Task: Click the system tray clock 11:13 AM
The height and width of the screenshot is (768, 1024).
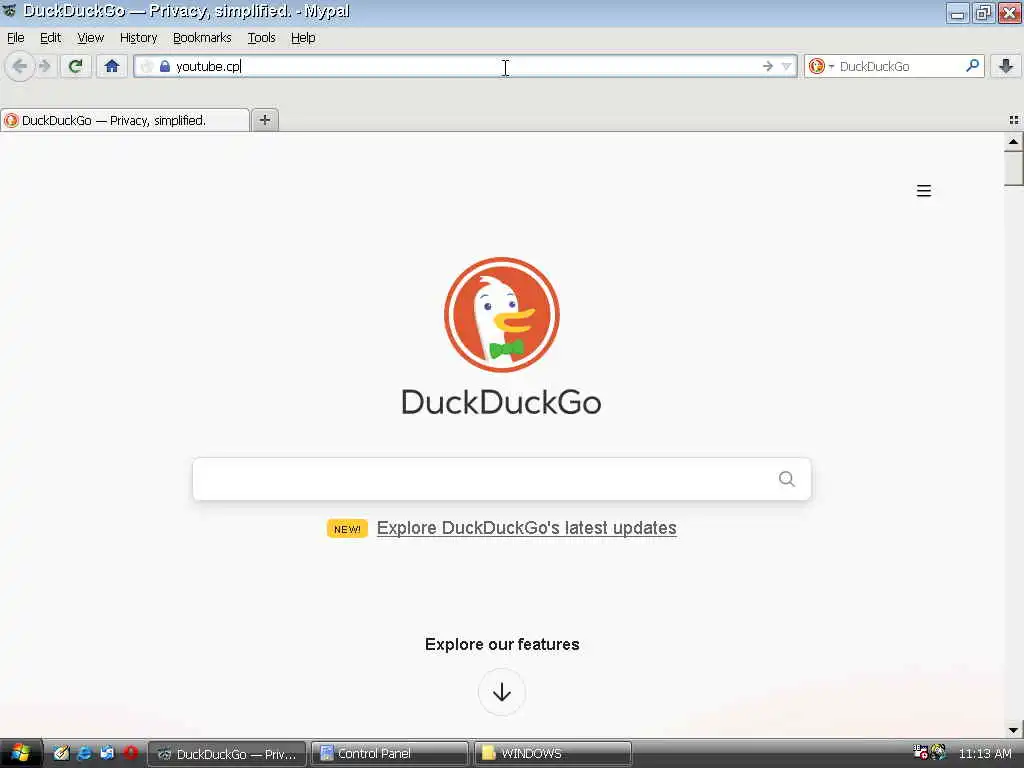Action: [x=985, y=754]
